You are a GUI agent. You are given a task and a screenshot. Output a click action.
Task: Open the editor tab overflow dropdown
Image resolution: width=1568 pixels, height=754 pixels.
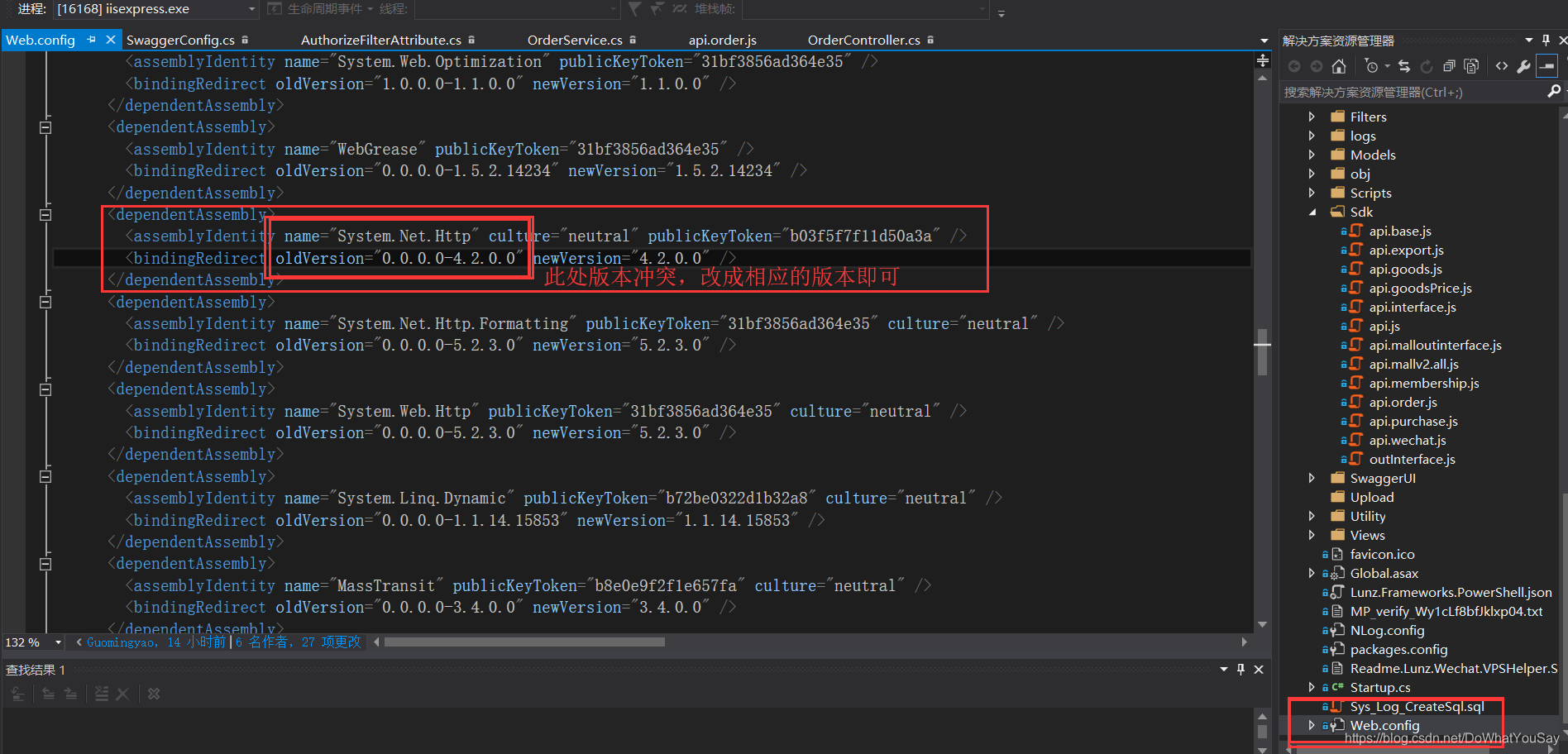pos(1264,41)
